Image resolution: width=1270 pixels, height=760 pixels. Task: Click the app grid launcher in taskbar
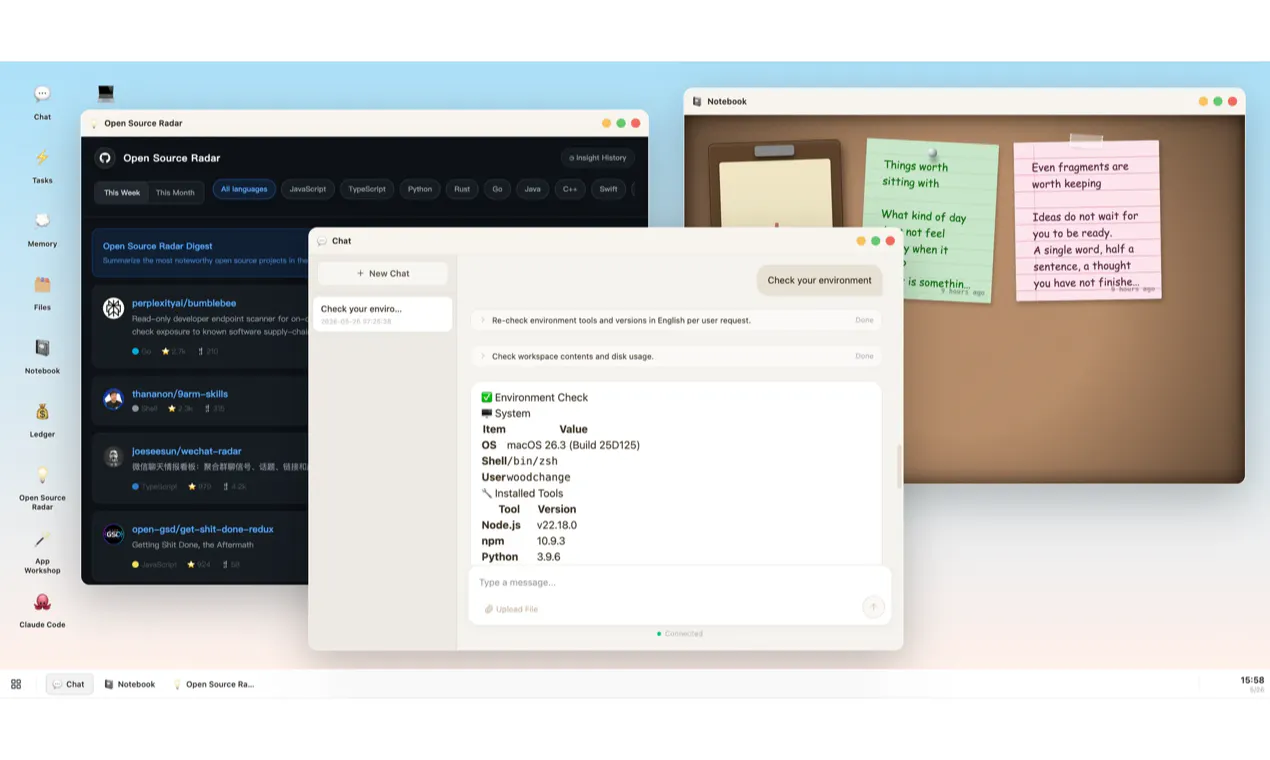pyautogui.click(x=16, y=684)
